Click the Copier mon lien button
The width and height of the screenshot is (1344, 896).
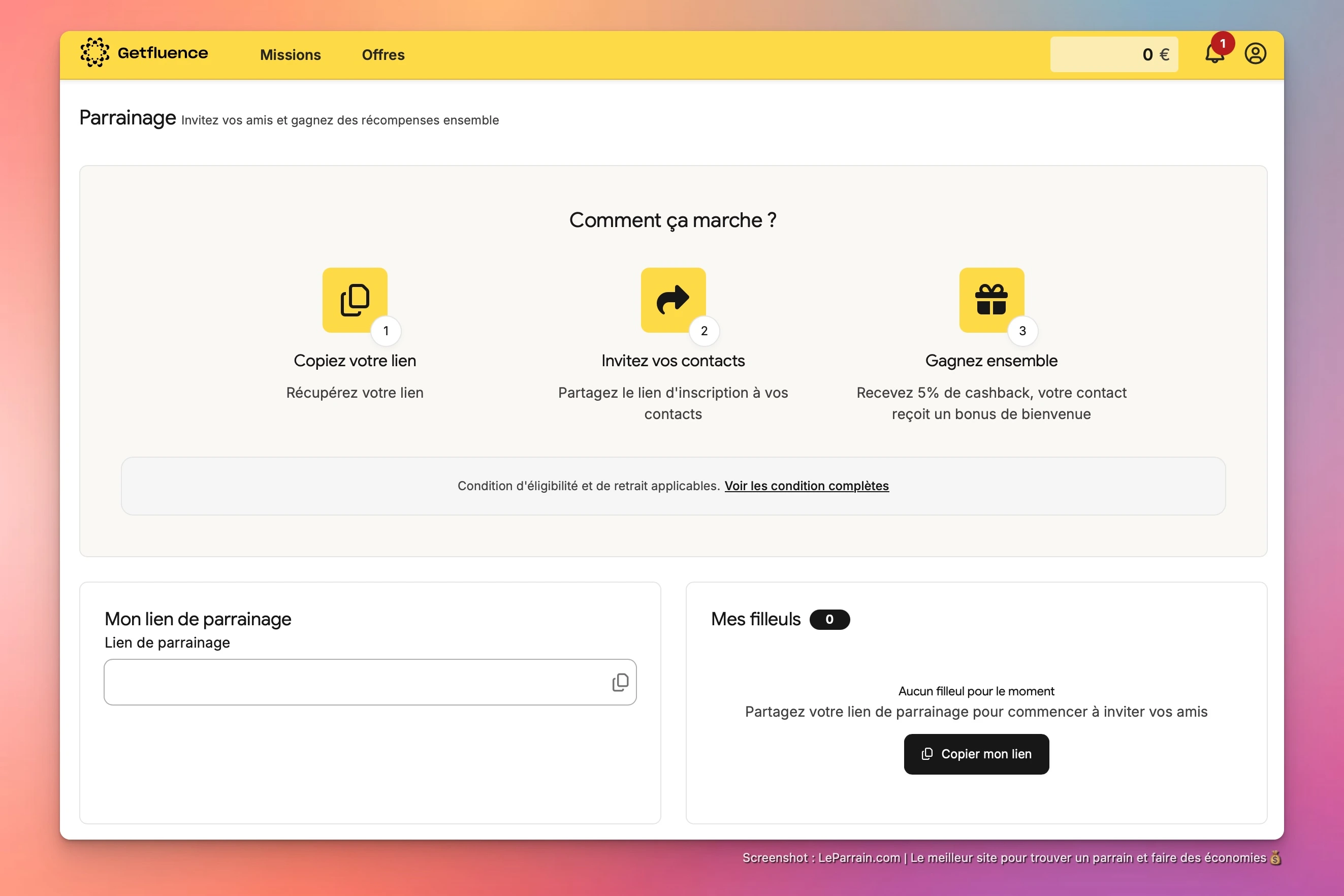click(975, 754)
